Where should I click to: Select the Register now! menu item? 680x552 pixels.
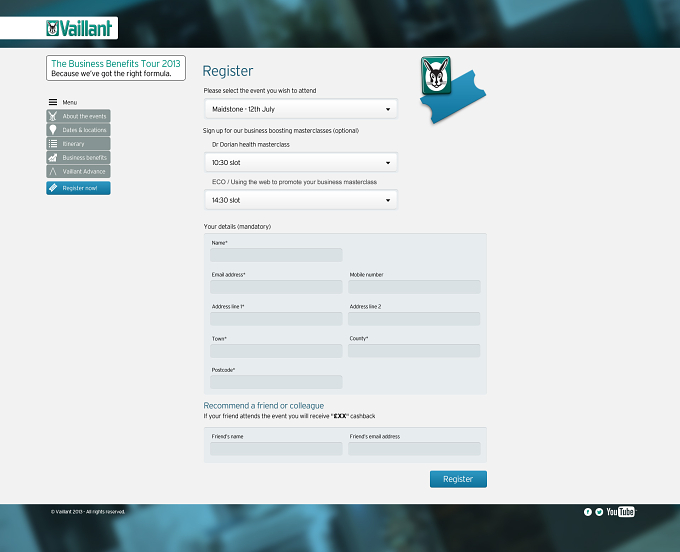(x=78, y=188)
